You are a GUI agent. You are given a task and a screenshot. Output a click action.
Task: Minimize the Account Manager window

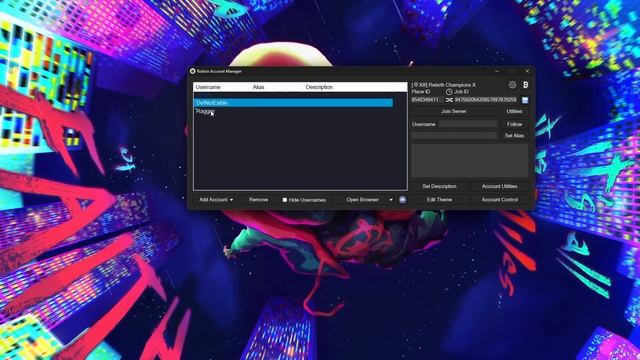coord(497,71)
